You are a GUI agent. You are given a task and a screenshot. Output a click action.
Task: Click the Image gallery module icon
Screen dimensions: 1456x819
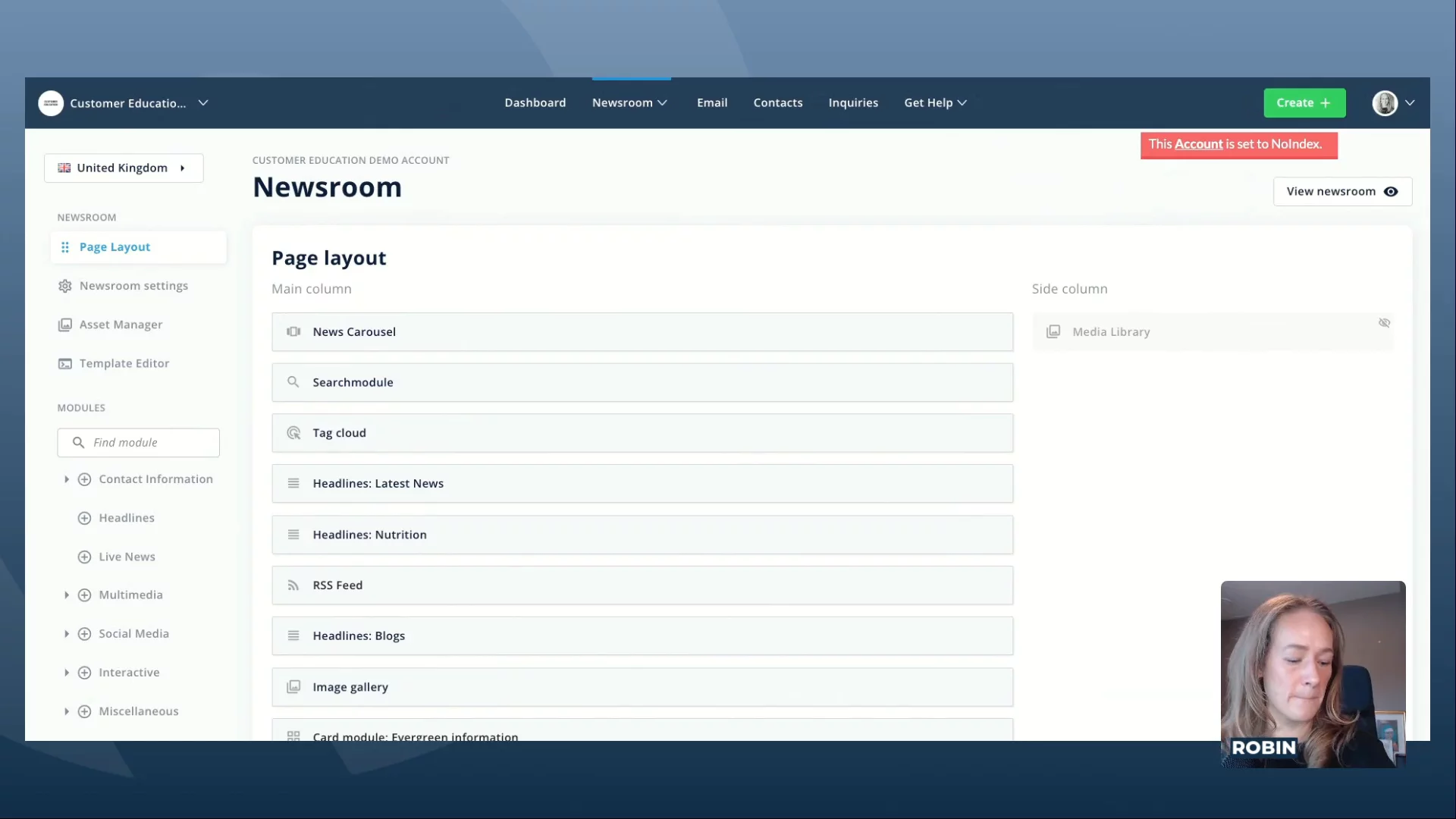[x=293, y=687]
